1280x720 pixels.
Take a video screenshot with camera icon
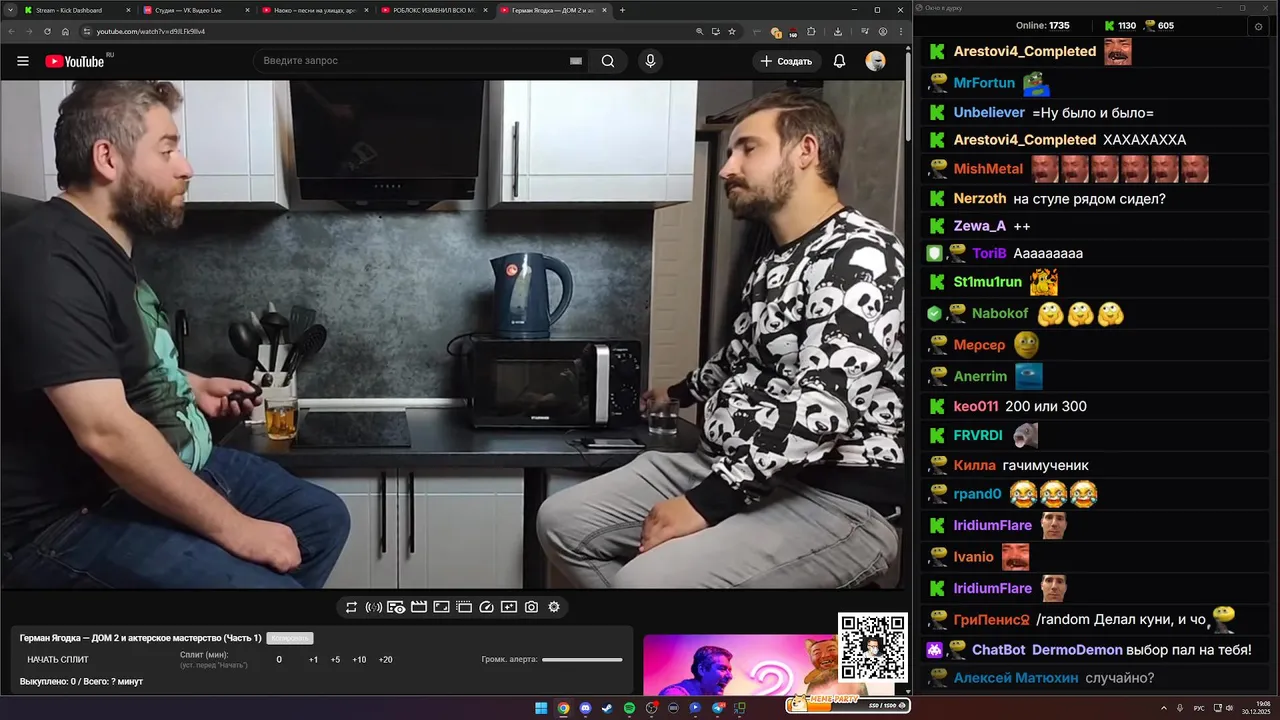[x=531, y=607]
